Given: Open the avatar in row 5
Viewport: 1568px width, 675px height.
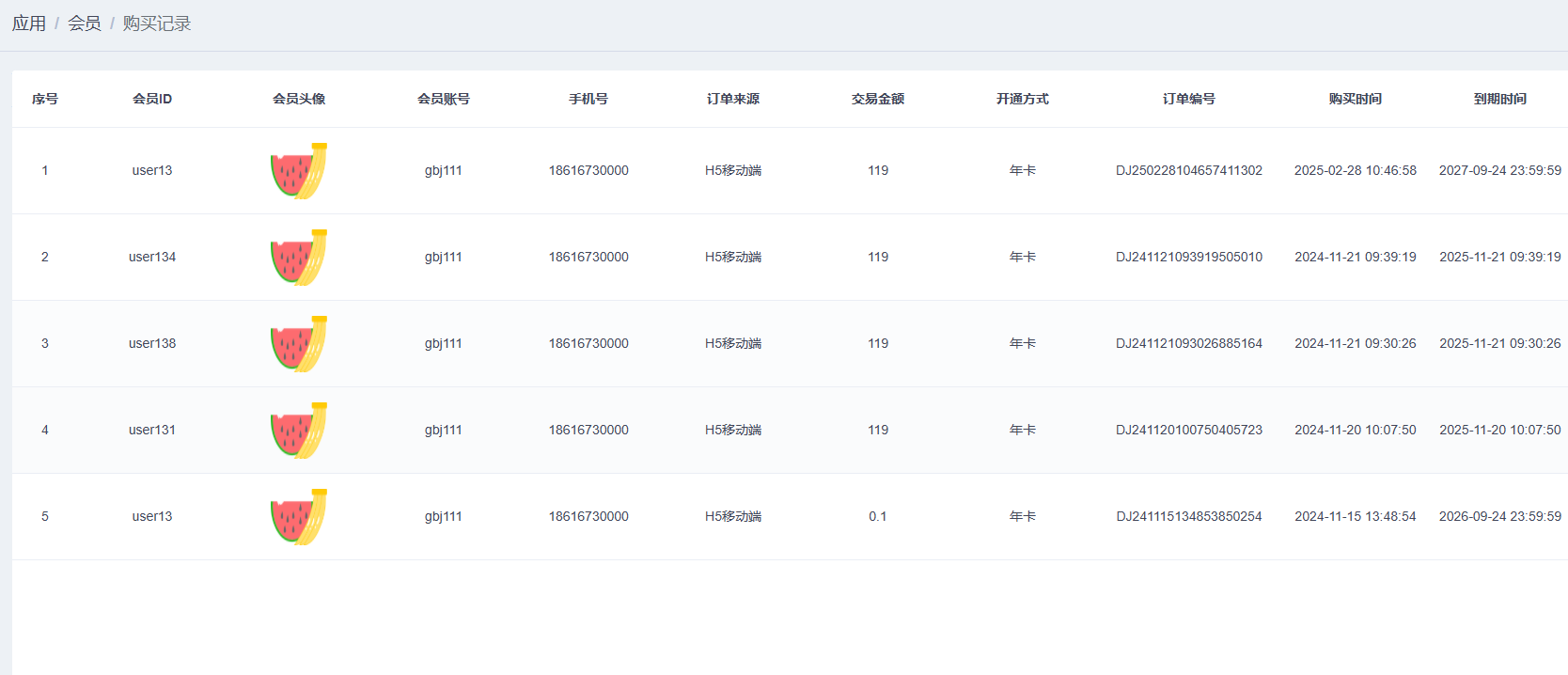Looking at the screenshot, I should click(x=299, y=517).
